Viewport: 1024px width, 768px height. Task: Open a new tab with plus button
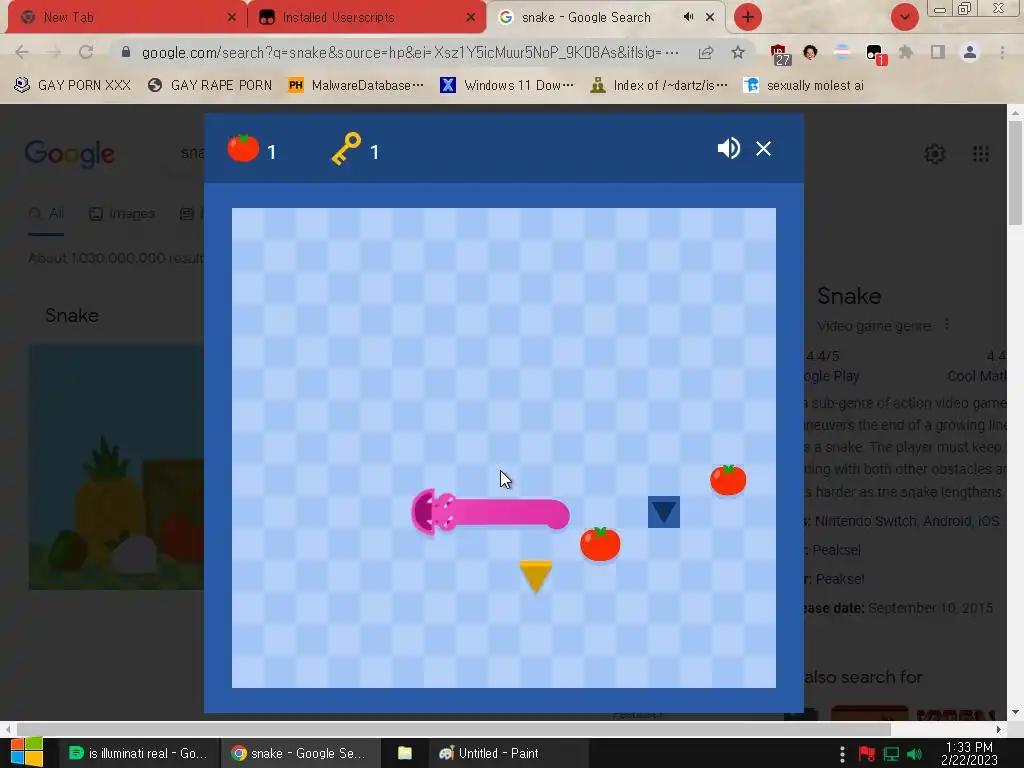(748, 17)
